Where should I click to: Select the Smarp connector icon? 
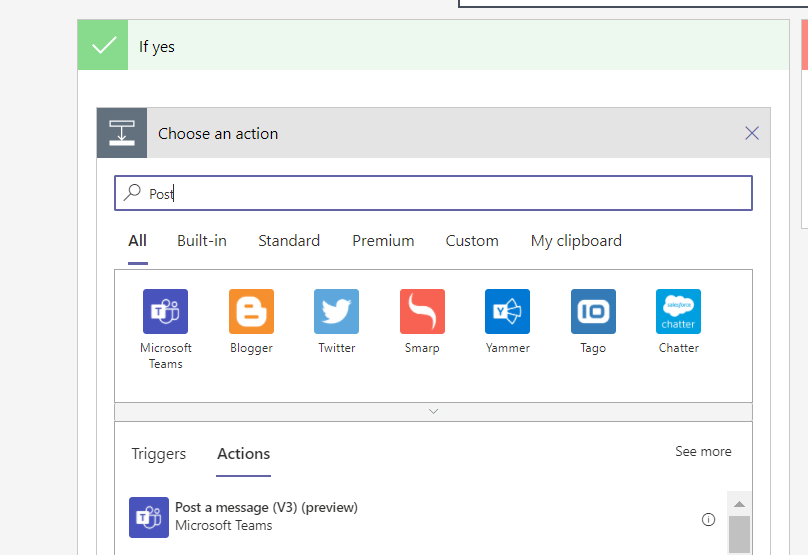[422, 312]
